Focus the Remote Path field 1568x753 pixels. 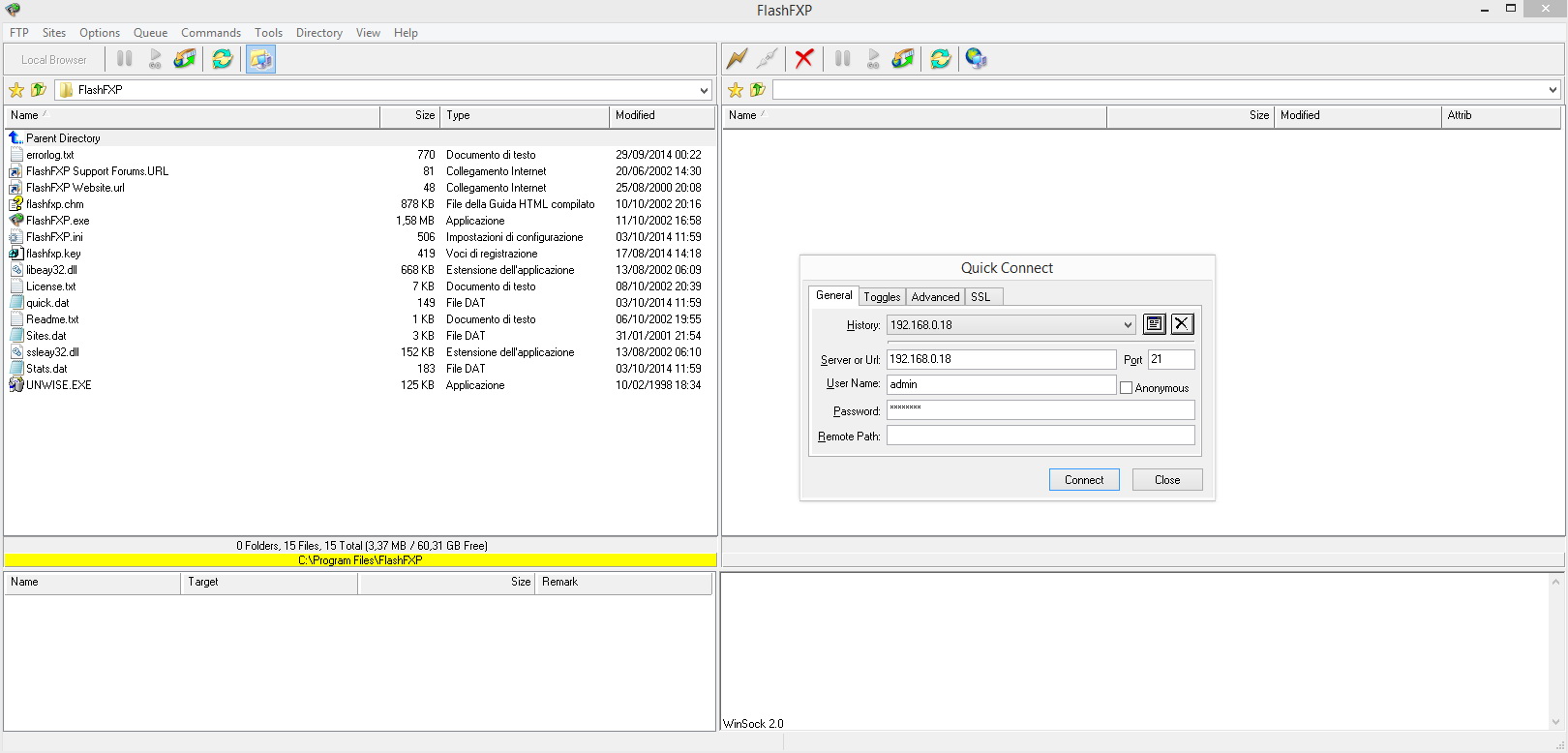click(1040, 436)
